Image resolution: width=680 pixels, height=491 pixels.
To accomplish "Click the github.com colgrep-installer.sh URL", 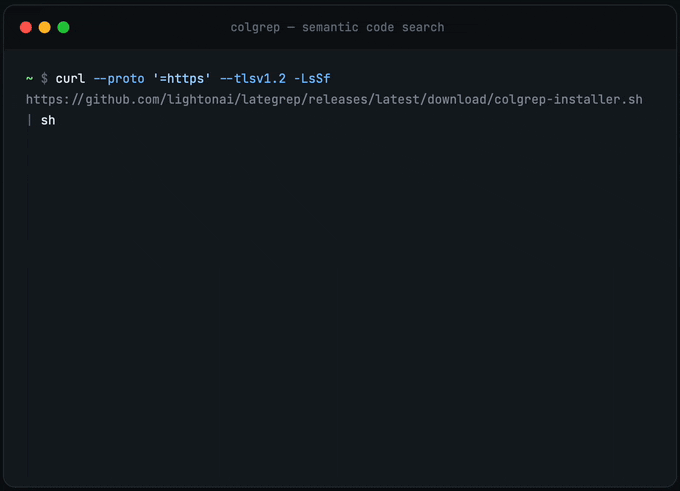I will (x=334, y=100).
